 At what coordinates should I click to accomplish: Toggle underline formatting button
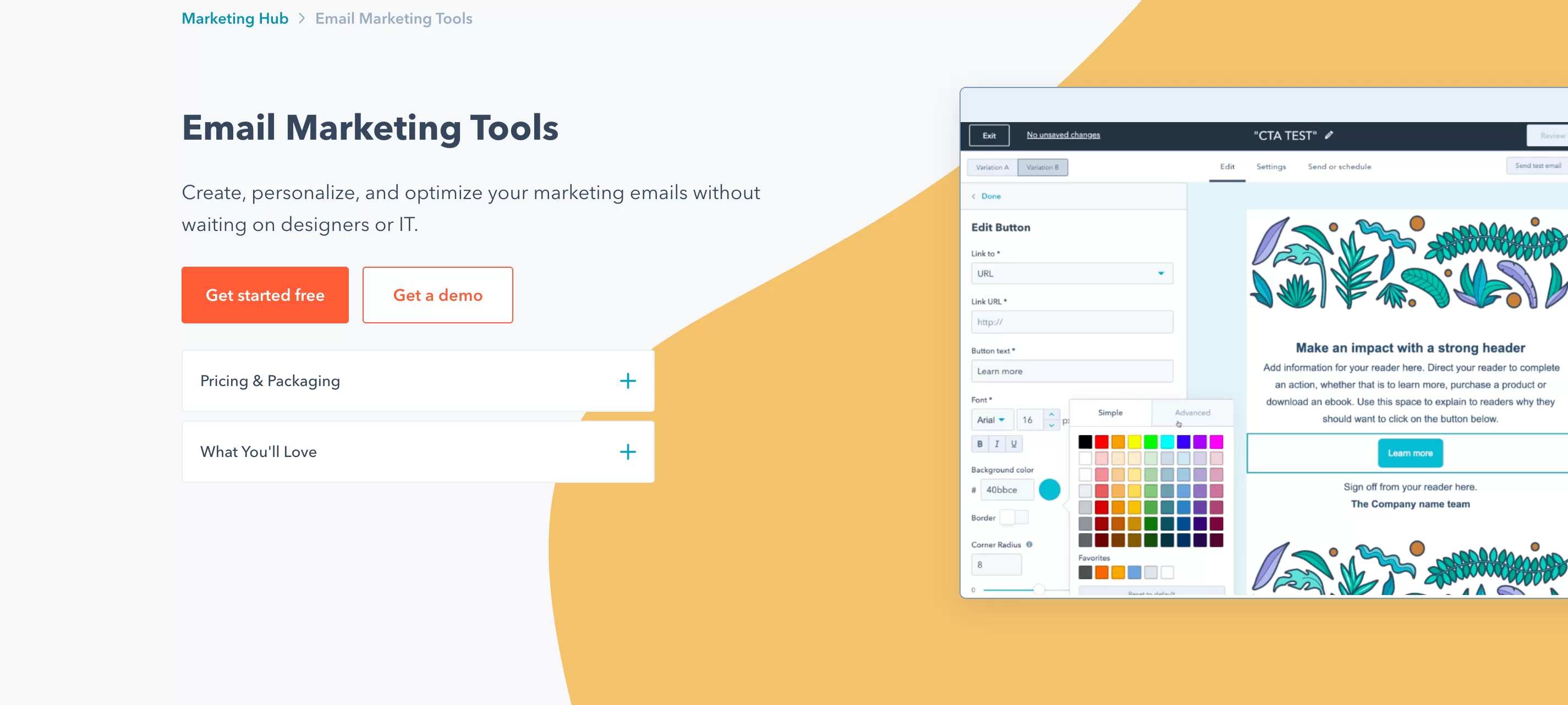[1013, 444]
